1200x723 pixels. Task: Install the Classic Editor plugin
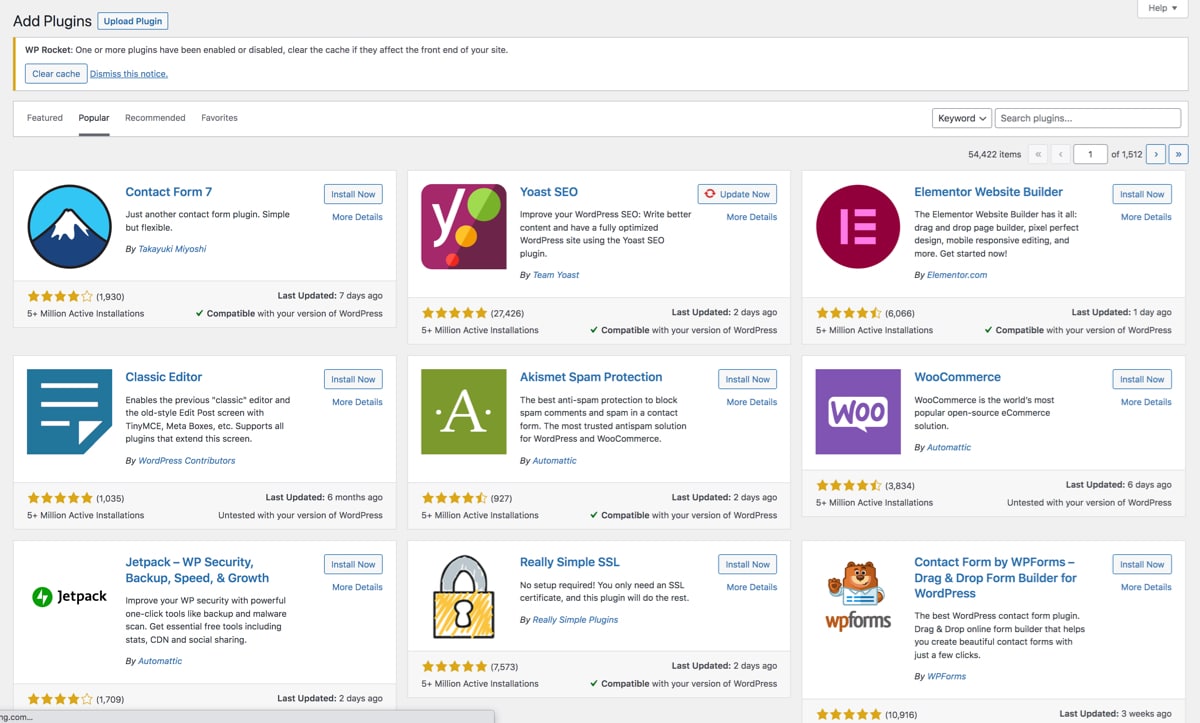coord(353,379)
